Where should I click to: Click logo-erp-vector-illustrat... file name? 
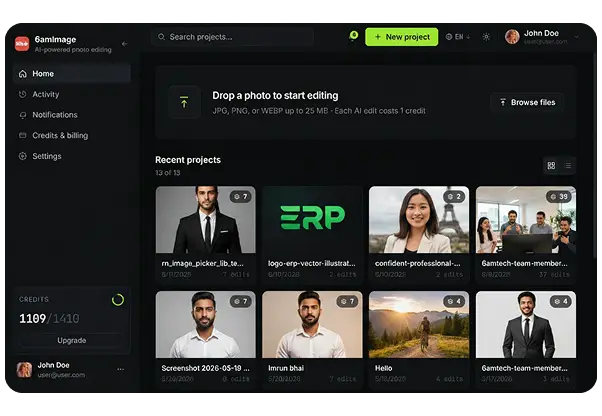pyautogui.click(x=311, y=263)
